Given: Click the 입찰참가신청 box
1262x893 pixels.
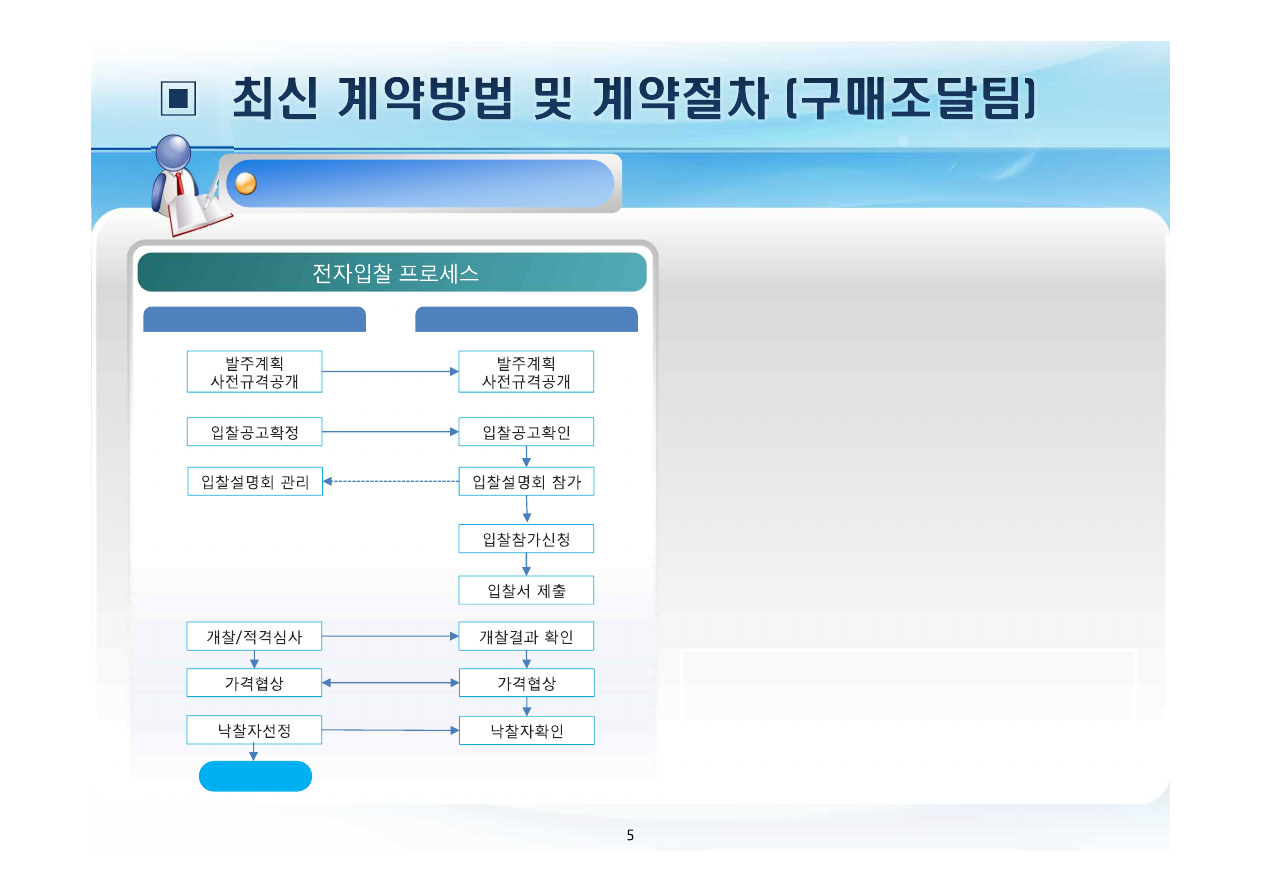Looking at the screenshot, I should coord(526,538).
